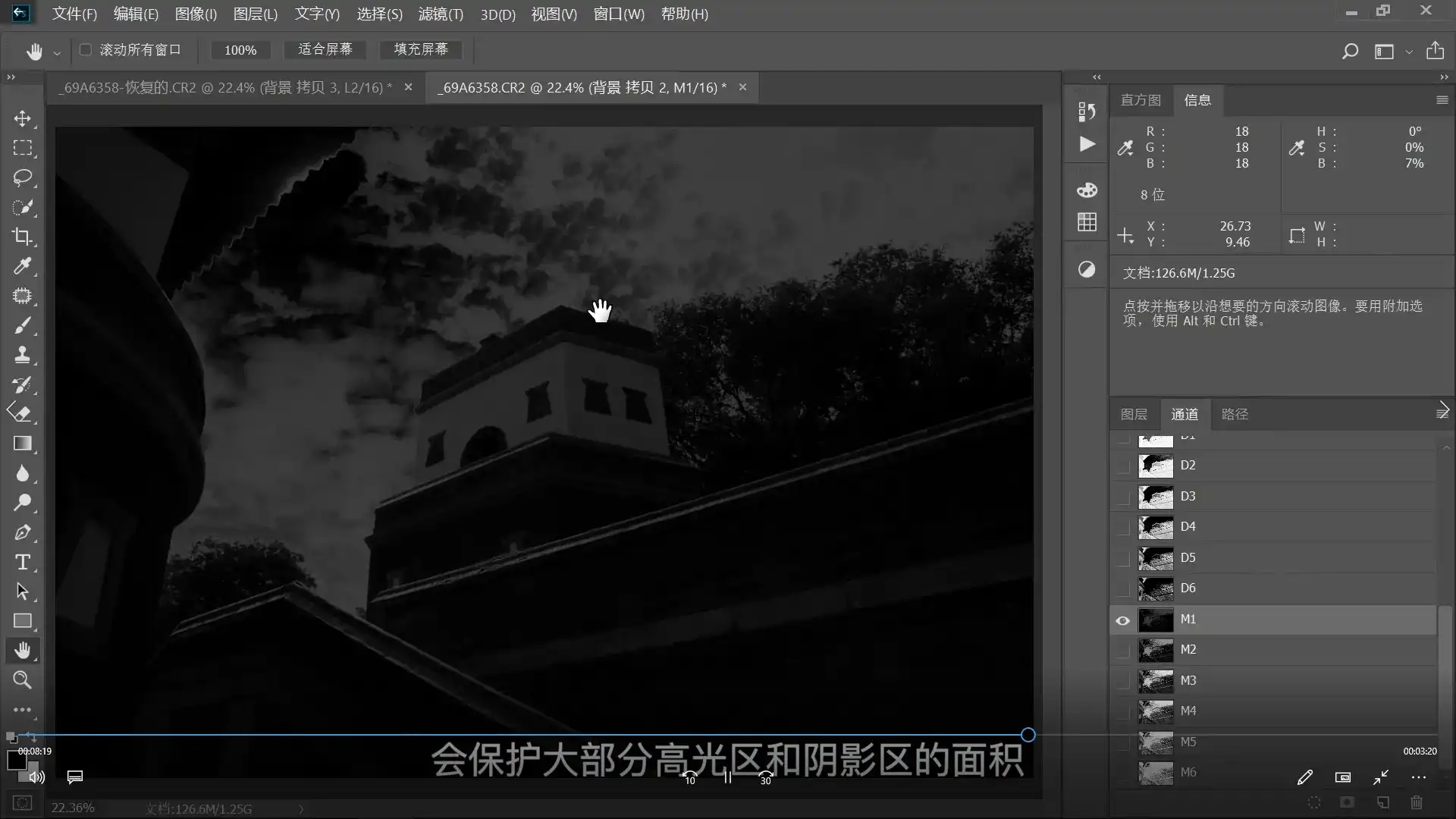Select the Horizontal Type tool

click(x=23, y=563)
